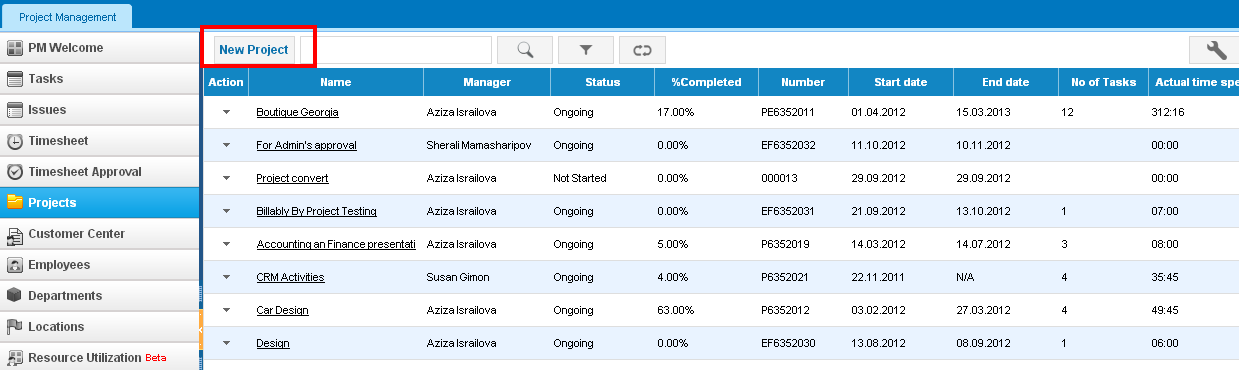Click the Departments cube icon
The height and width of the screenshot is (370, 1239).
point(15,296)
